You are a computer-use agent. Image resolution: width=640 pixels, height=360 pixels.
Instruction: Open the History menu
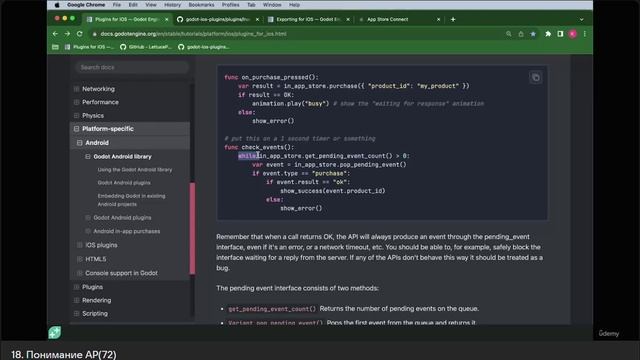[x=172, y=5]
